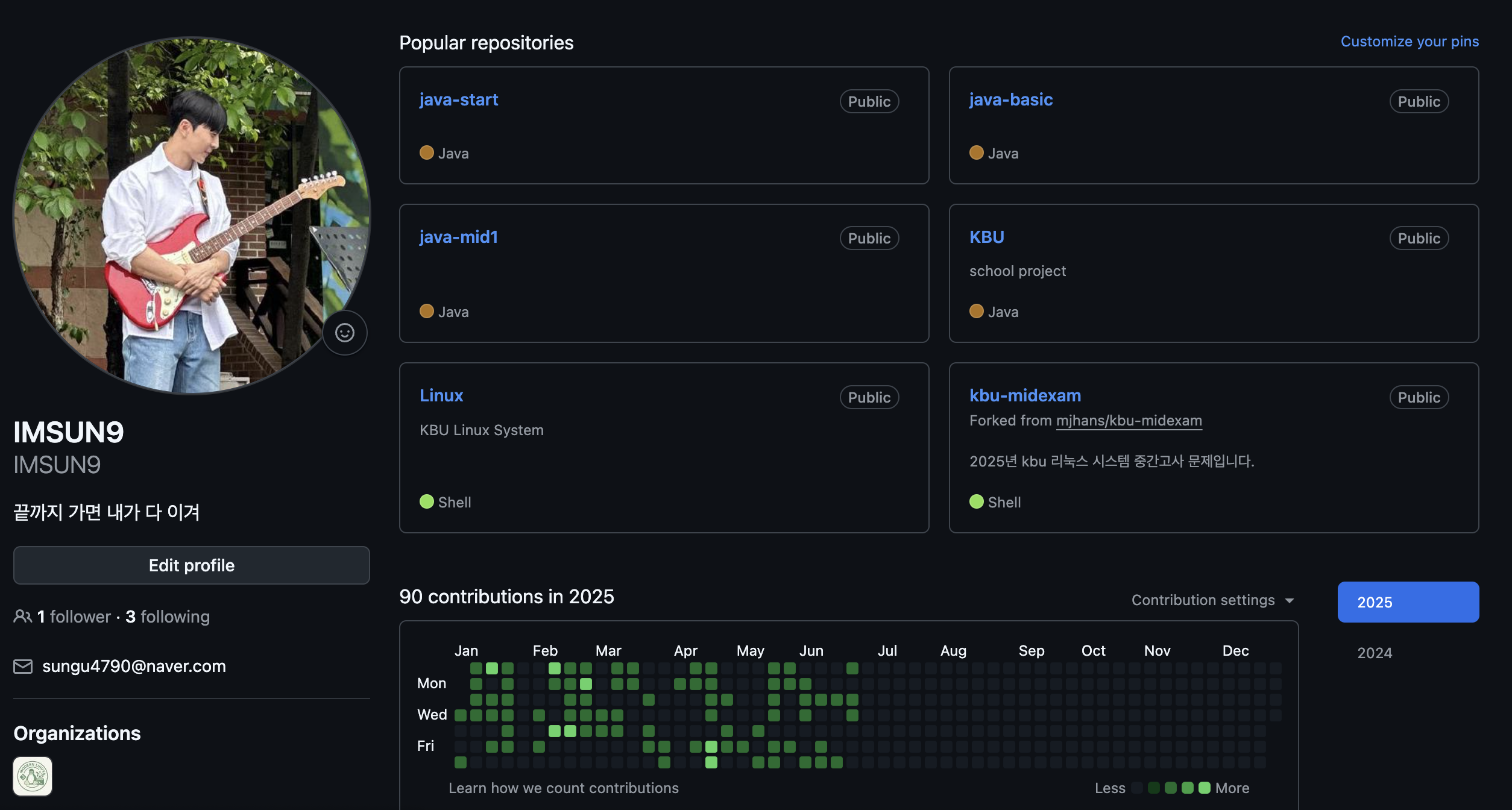Image resolution: width=1512 pixels, height=810 pixels.
Task: Click the followers people icon
Action: click(22, 617)
